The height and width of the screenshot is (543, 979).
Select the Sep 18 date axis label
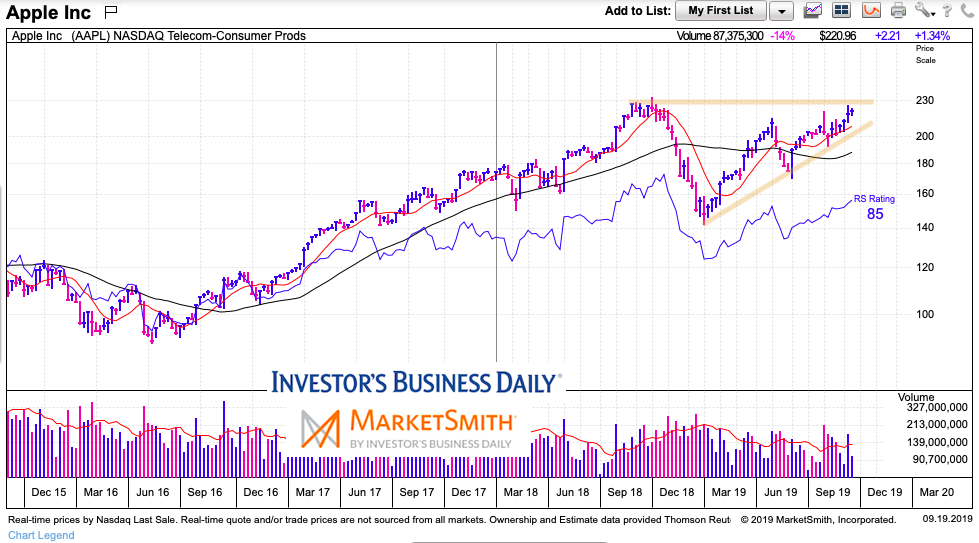coord(625,492)
